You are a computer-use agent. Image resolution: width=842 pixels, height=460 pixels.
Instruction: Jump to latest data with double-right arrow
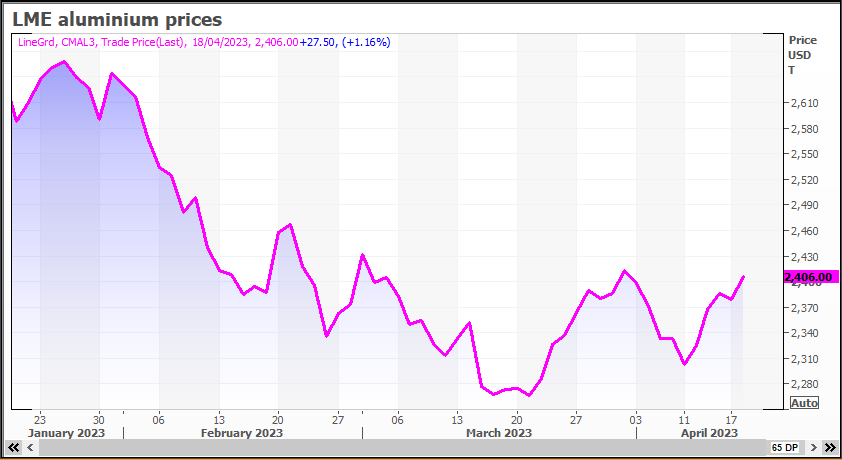(x=829, y=447)
